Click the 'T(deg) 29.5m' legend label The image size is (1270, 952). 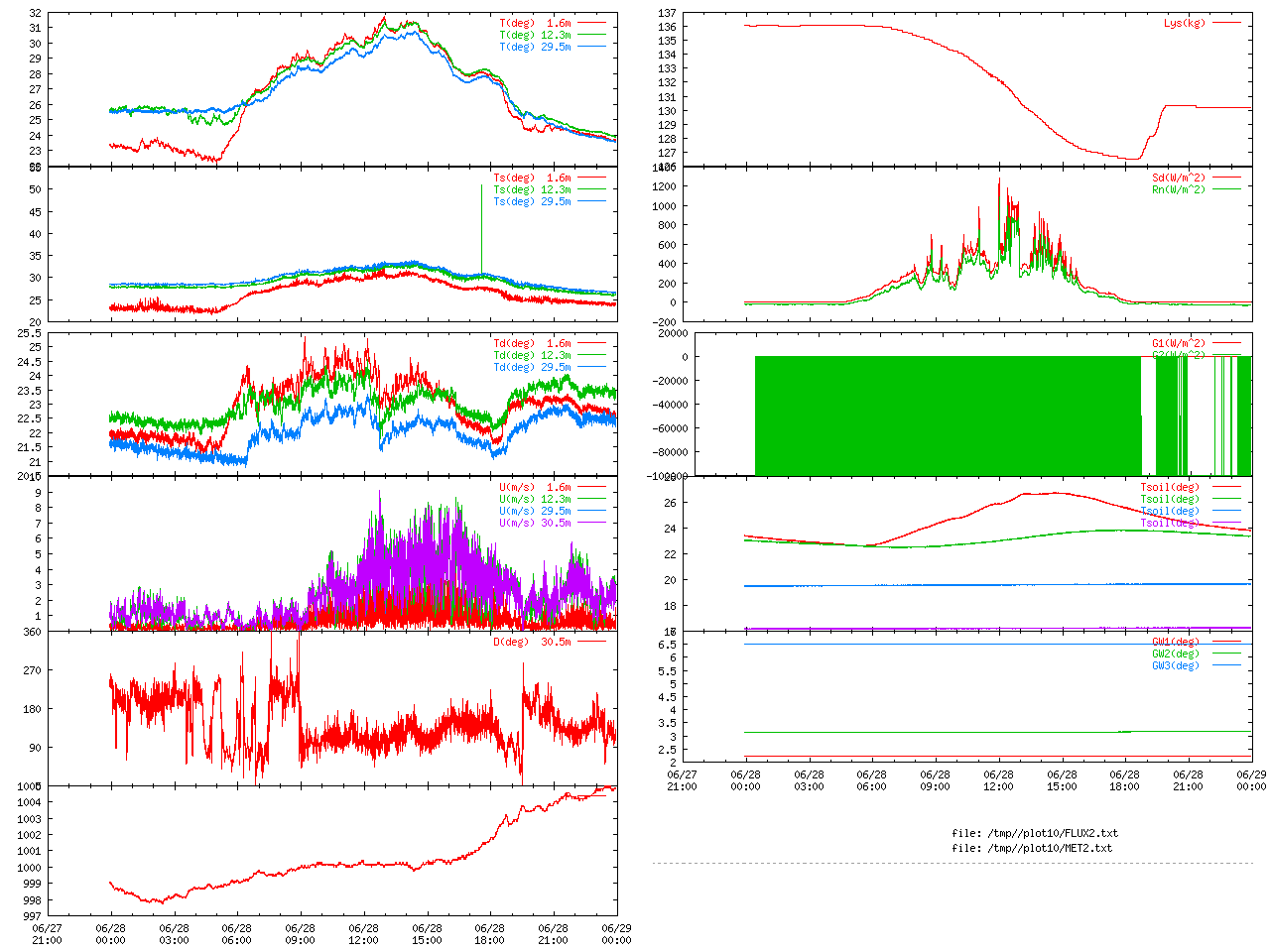[x=536, y=47]
